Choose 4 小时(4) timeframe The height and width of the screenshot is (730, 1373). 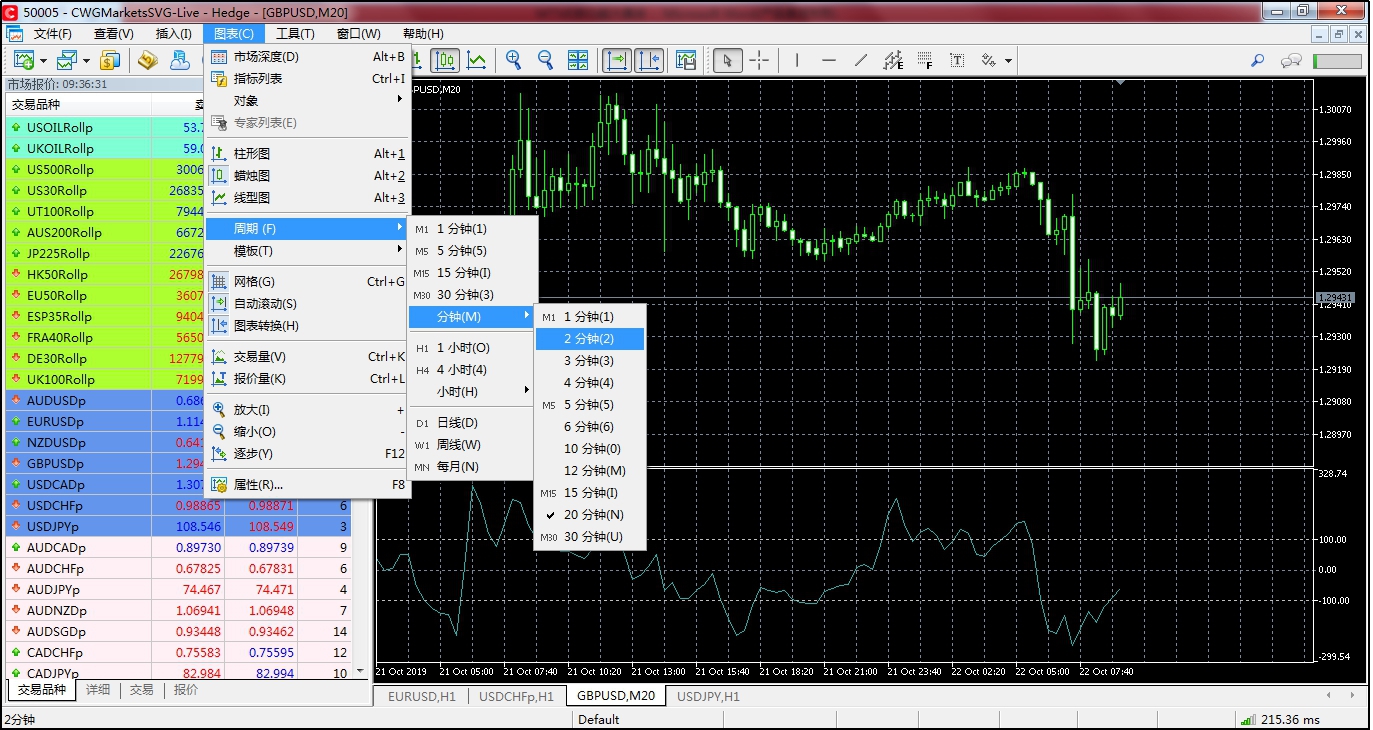coord(473,370)
